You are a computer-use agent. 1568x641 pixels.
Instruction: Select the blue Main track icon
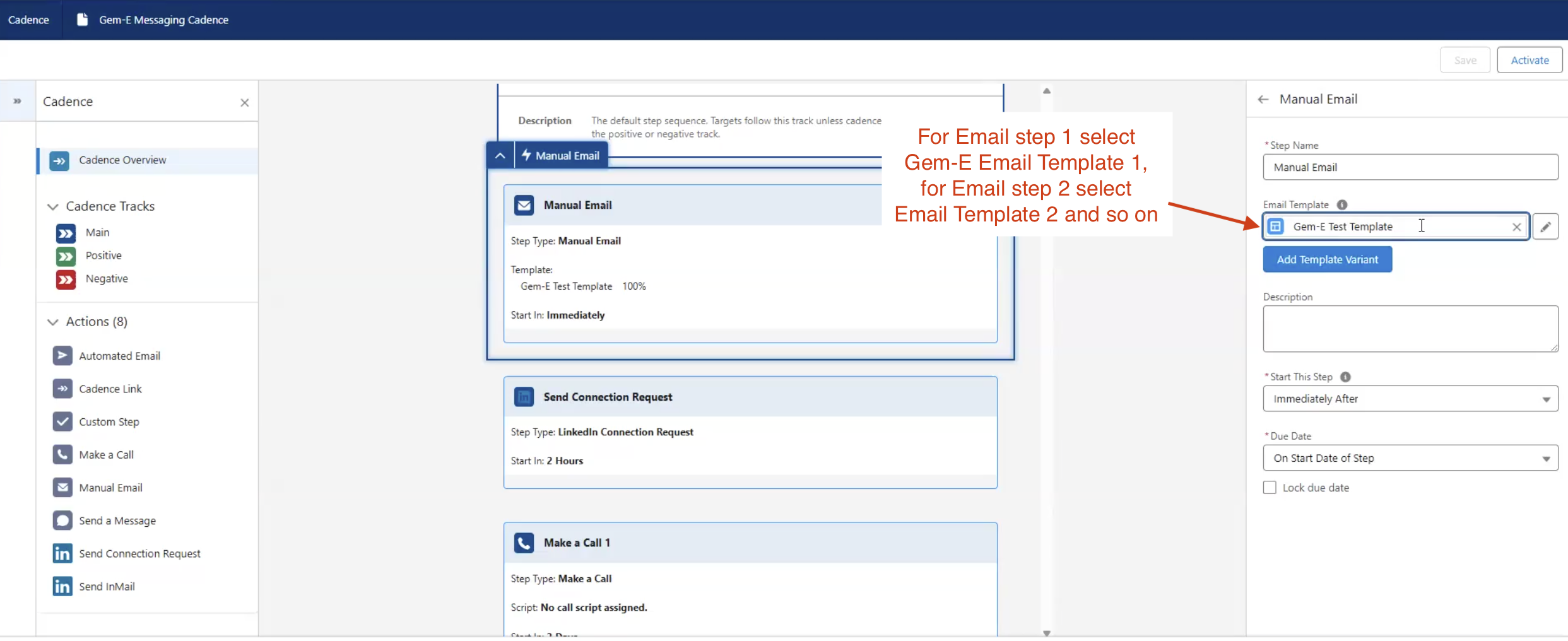click(66, 233)
